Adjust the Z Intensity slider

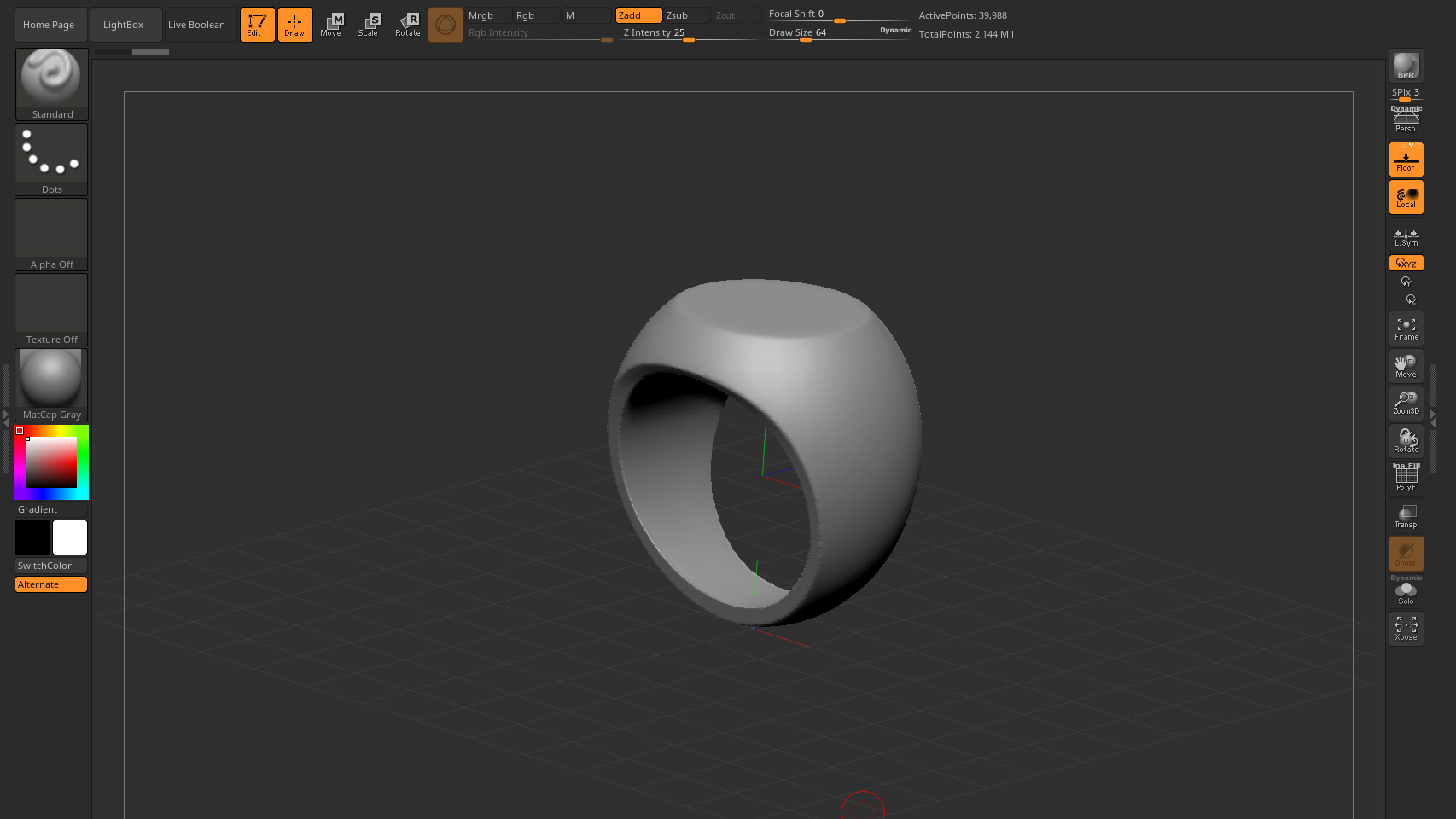pyautogui.click(x=690, y=33)
